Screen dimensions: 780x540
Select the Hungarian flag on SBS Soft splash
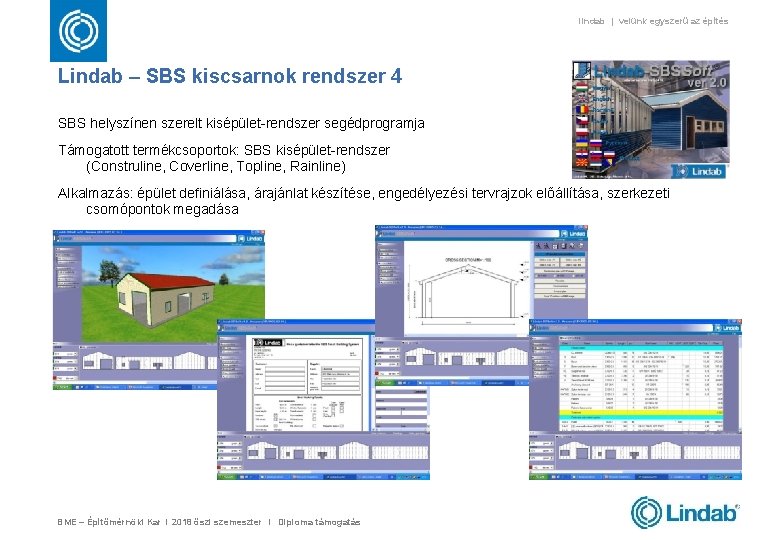(x=582, y=87)
